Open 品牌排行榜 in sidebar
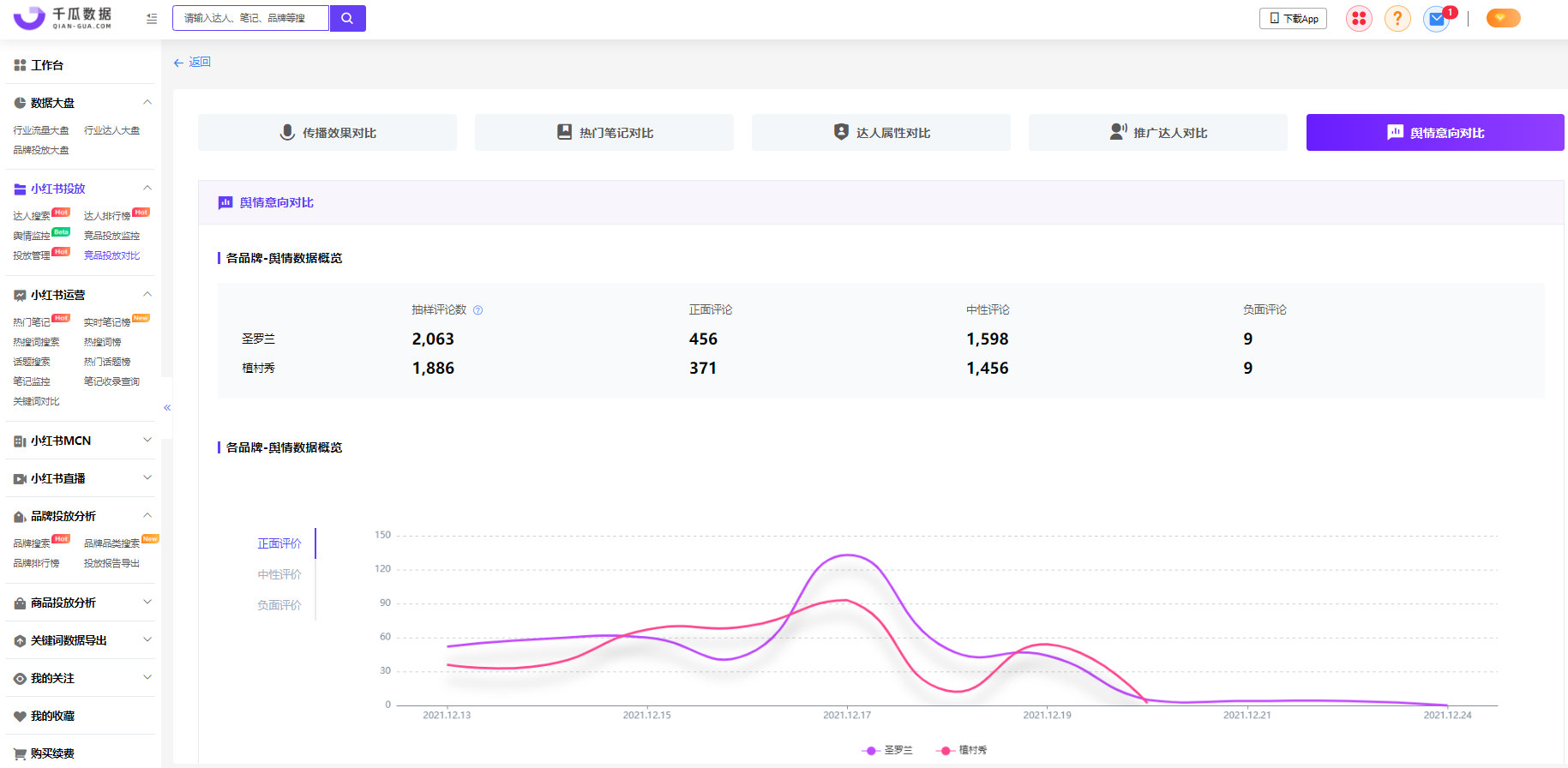This screenshot has width=1568, height=768. [36, 563]
